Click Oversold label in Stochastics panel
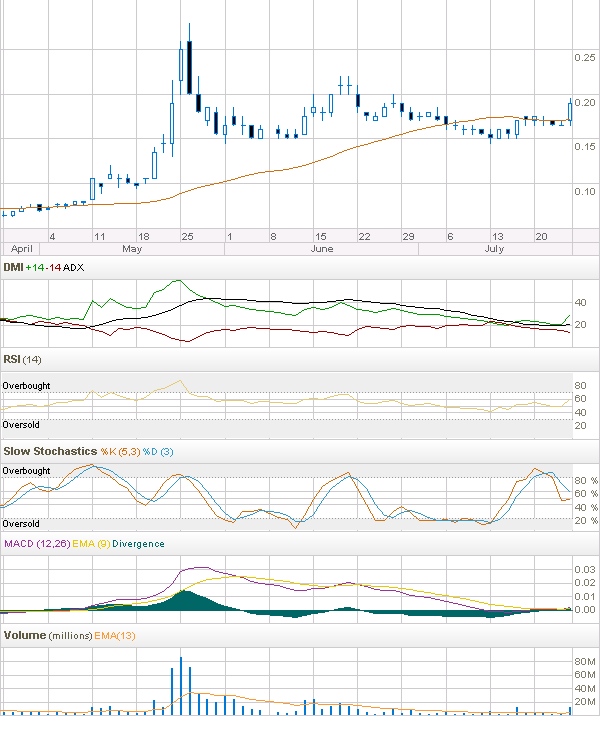 pyautogui.click(x=21, y=524)
